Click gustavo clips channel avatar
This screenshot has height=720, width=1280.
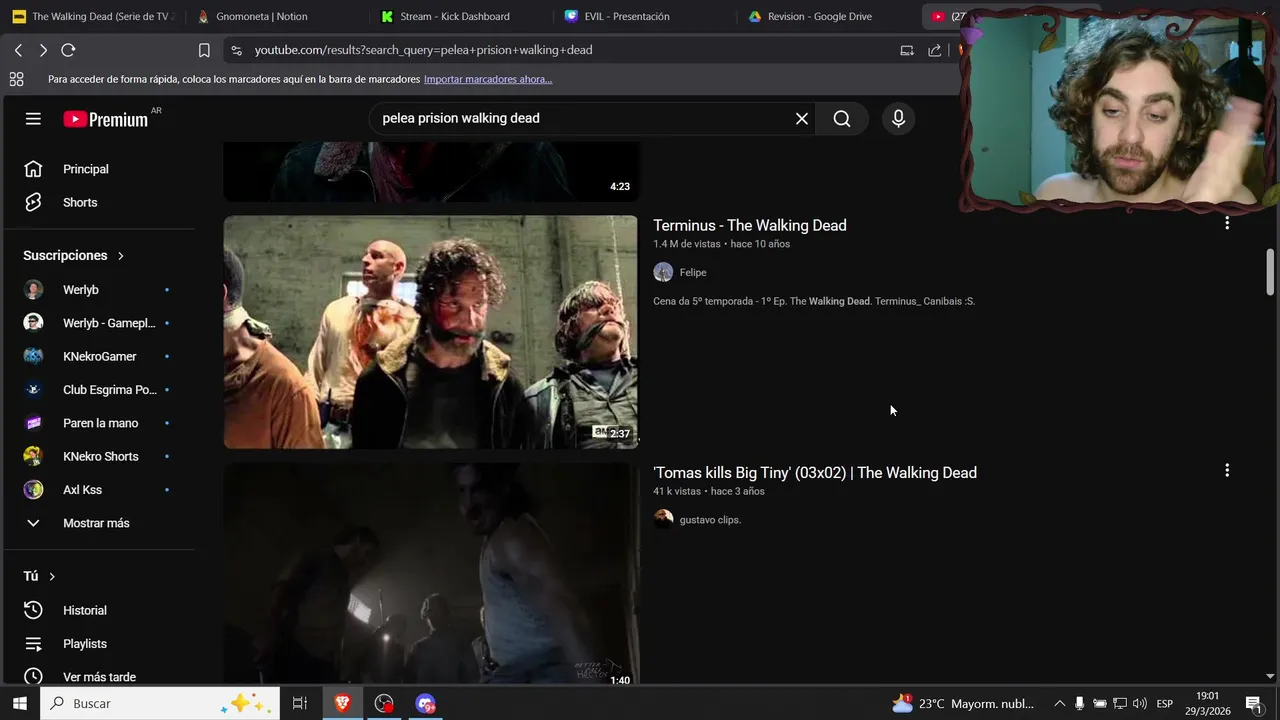pyautogui.click(x=663, y=519)
